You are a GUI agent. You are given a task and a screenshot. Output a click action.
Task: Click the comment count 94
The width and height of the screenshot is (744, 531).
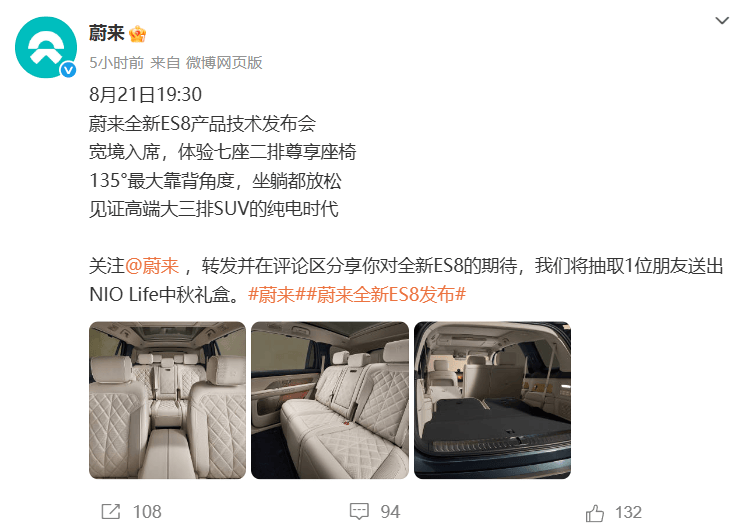point(390,512)
